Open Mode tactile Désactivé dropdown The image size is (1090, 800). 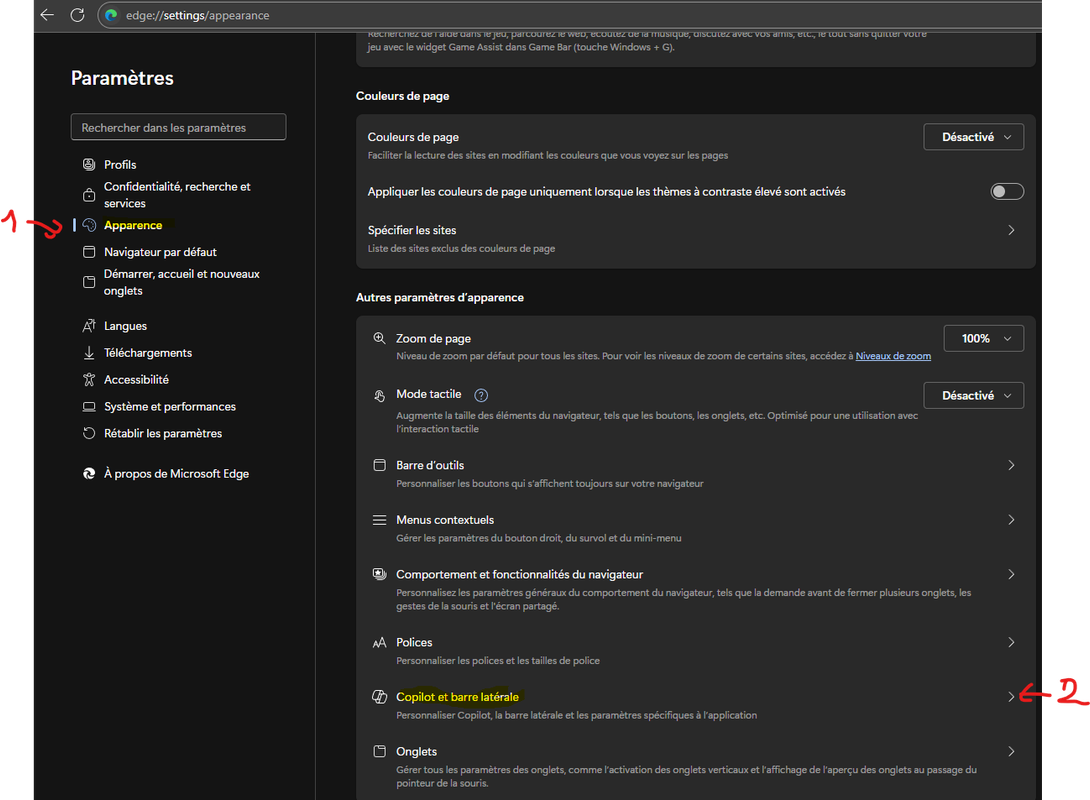pyautogui.click(x=973, y=395)
